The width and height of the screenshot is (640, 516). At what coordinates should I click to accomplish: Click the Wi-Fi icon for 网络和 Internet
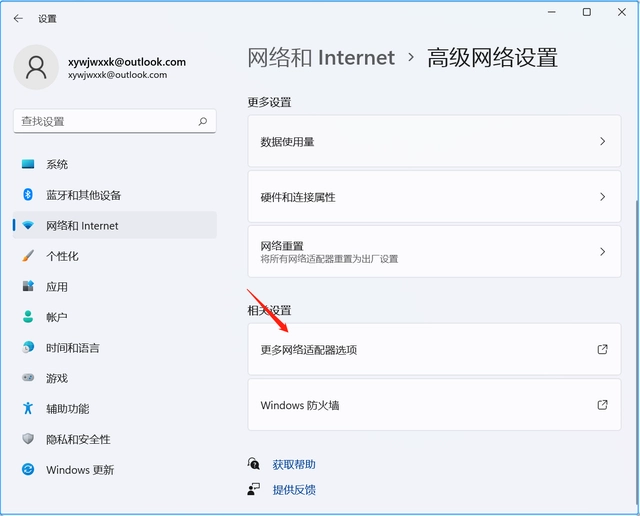click(28, 225)
